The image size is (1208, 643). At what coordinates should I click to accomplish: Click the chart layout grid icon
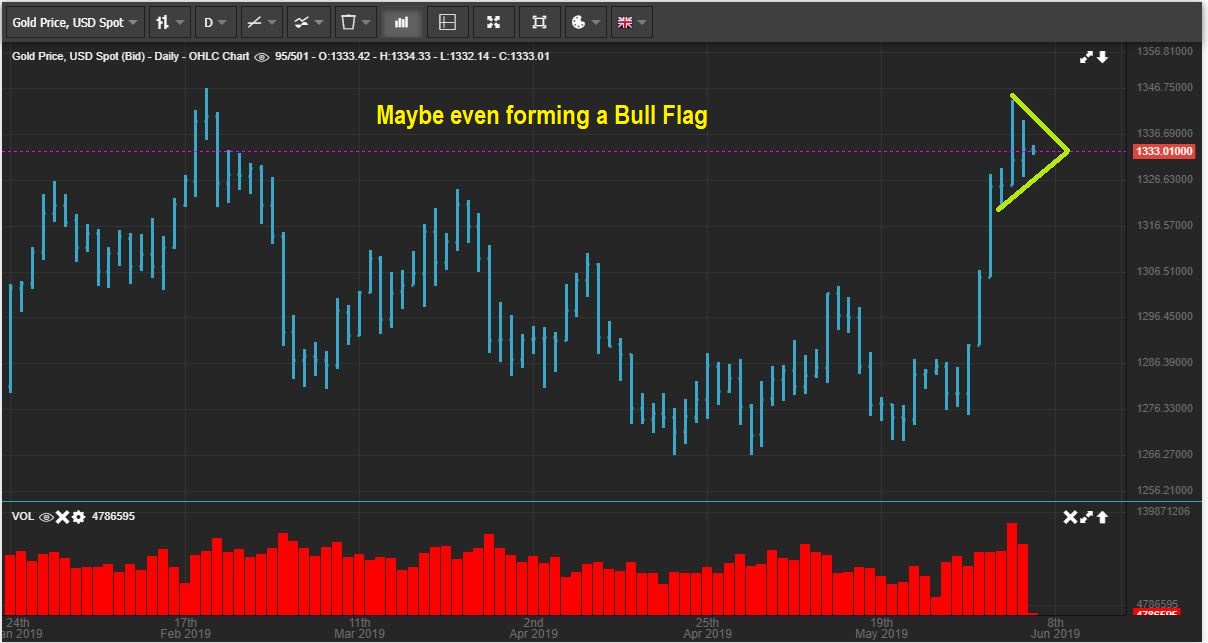click(447, 22)
